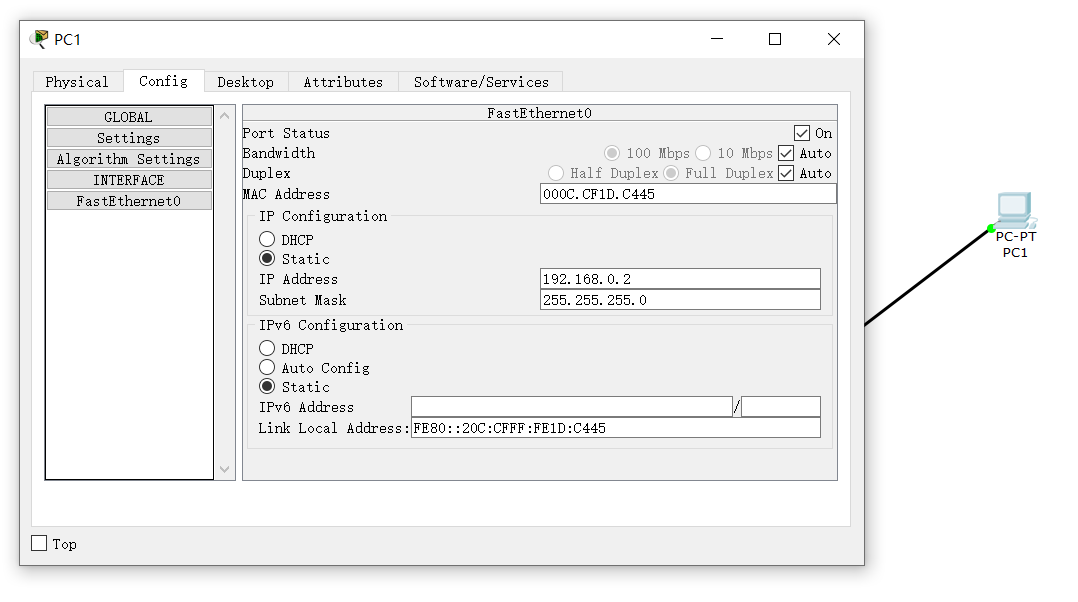The height and width of the screenshot is (602, 1078).
Task: Open the Desktop tab
Action: tap(245, 82)
